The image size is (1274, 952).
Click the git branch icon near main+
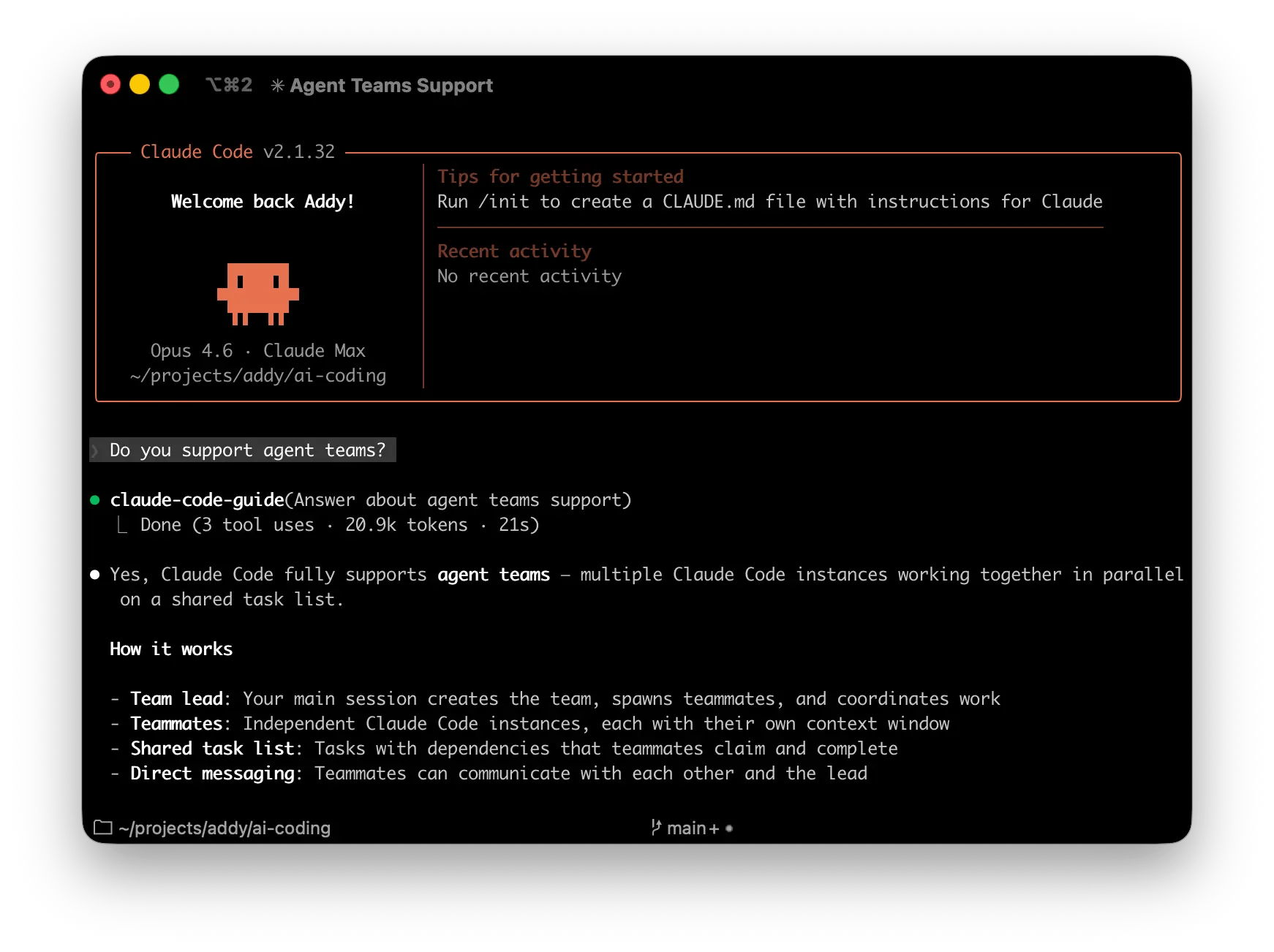click(x=656, y=828)
